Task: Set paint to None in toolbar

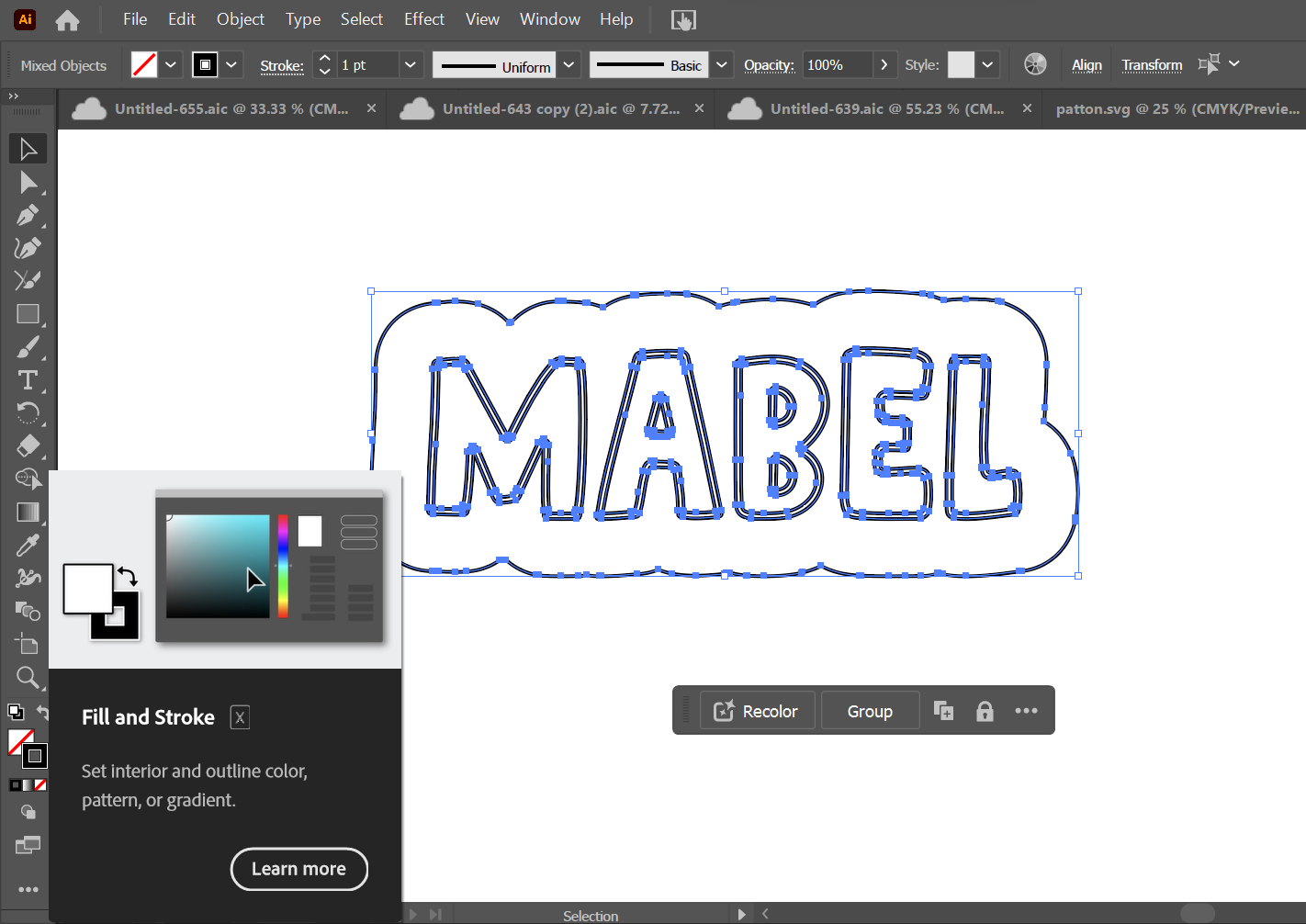Action: pos(40,785)
